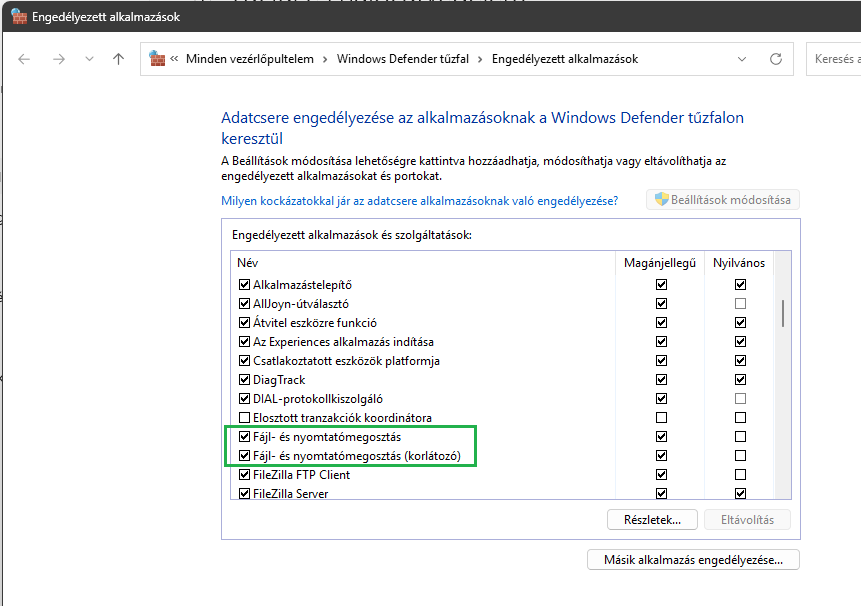Click Másik alkalmazás engedélyezése... button

point(693,560)
